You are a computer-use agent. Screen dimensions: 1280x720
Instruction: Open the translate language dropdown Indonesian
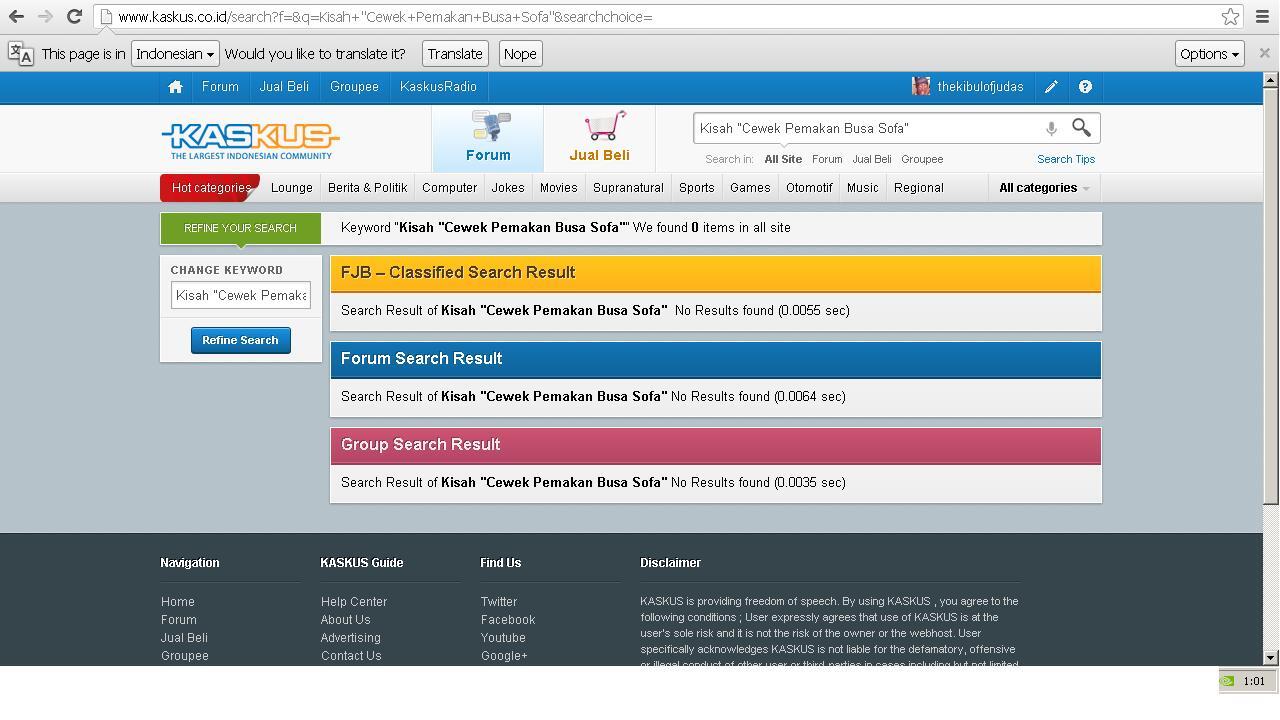click(175, 54)
